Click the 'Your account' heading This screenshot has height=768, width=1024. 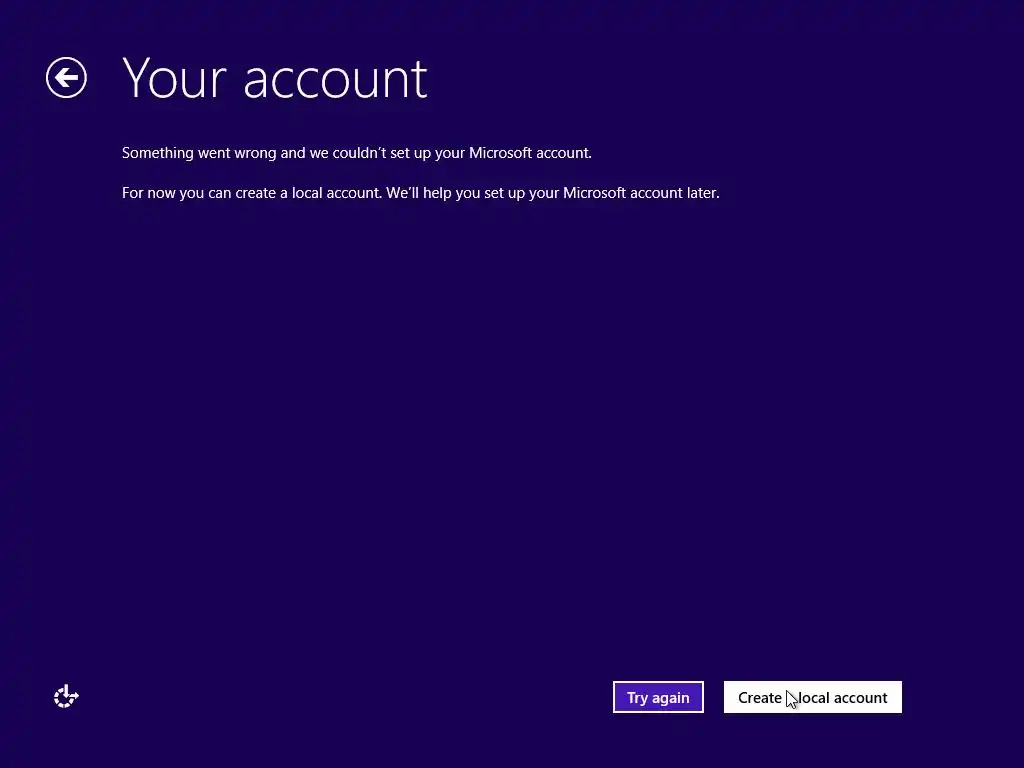point(275,79)
